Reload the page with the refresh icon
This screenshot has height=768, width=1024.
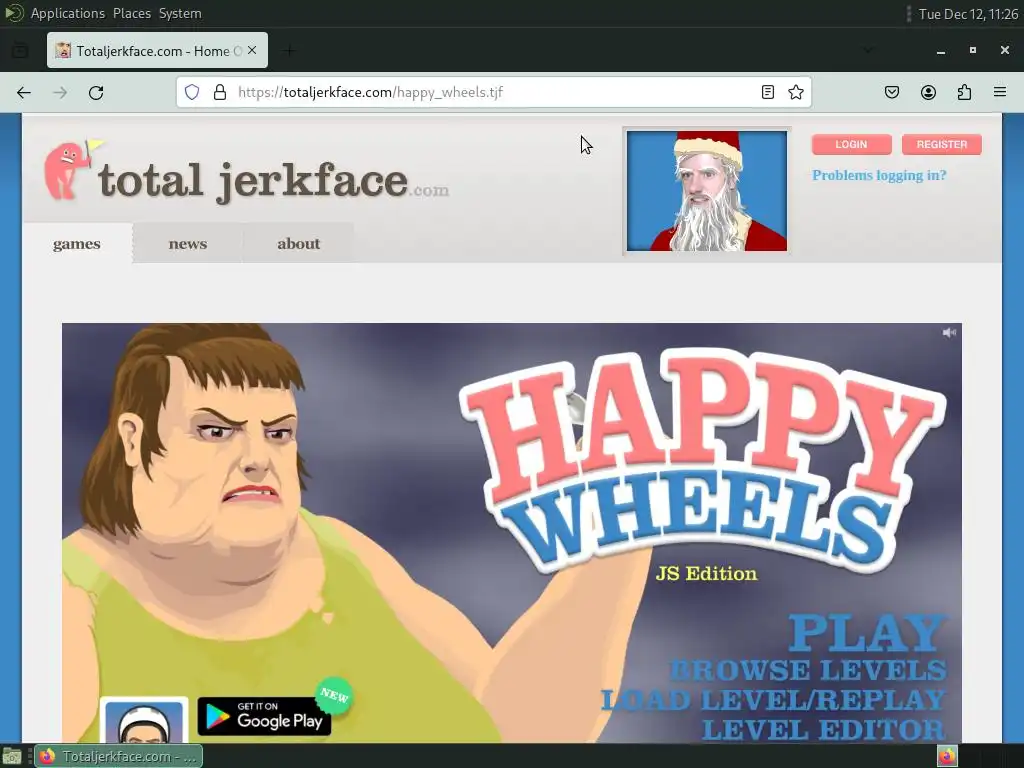pos(96,93)
